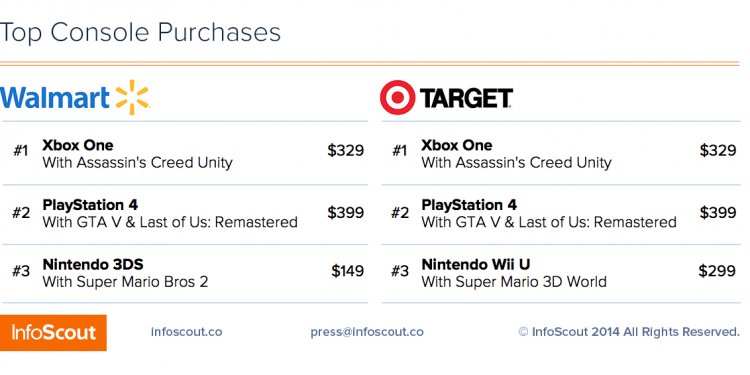Click Walmart's #1 rank label
750x375 pixels.
point(21,151)
